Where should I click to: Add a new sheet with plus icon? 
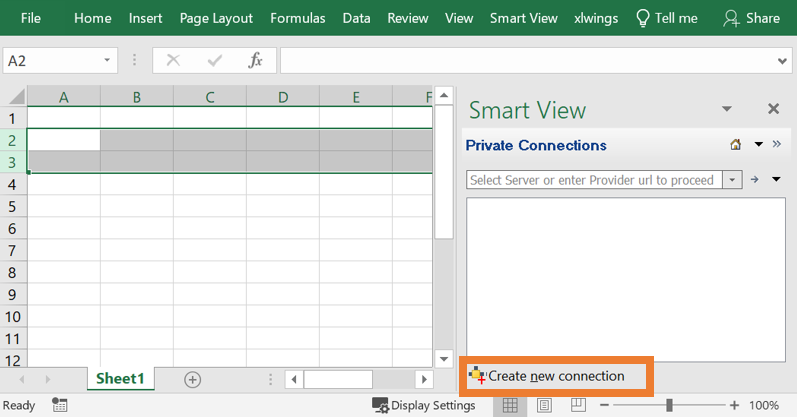click(193, 379)
